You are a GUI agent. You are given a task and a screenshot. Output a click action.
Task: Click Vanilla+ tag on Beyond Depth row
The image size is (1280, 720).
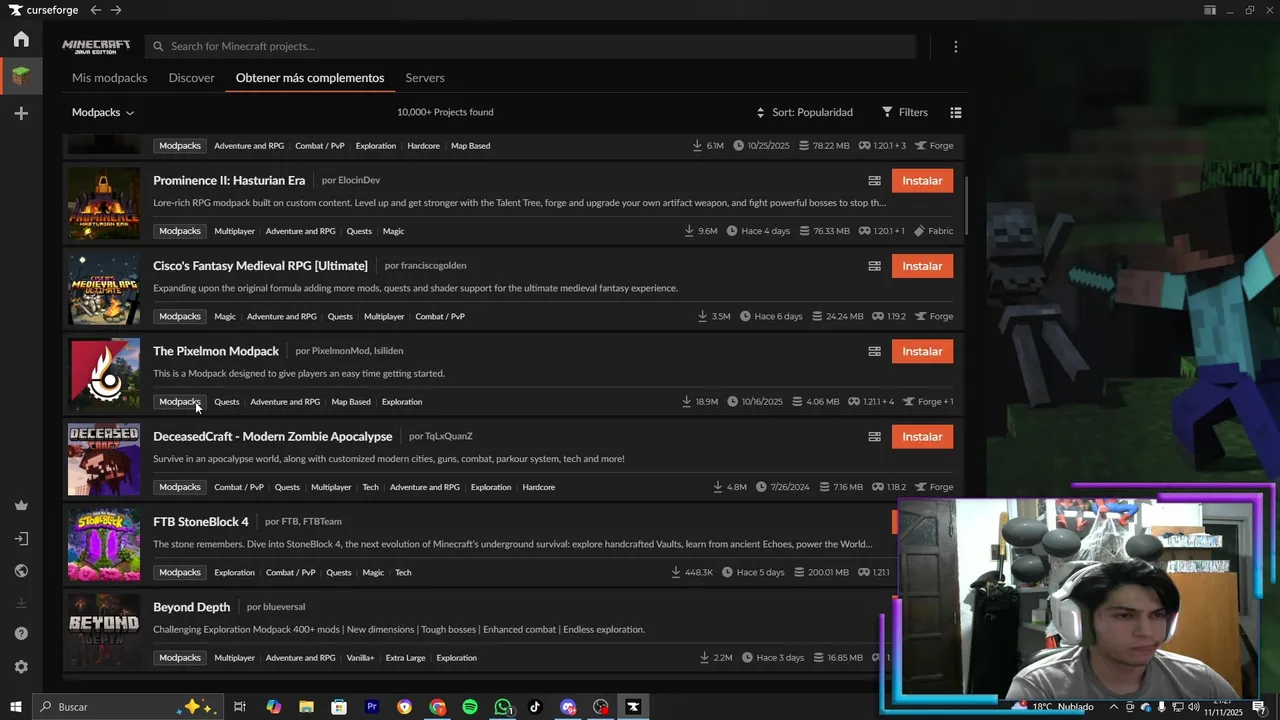coord(360,658)
